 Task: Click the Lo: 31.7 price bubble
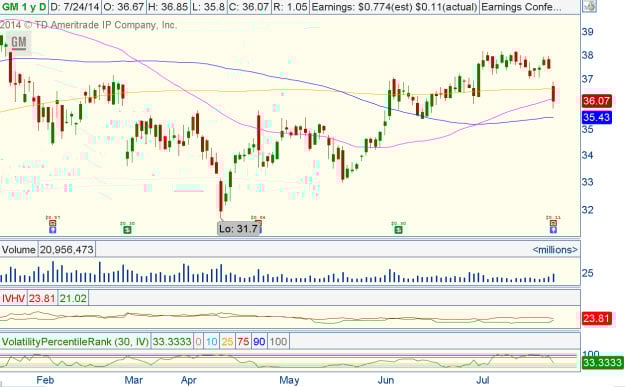238,229
